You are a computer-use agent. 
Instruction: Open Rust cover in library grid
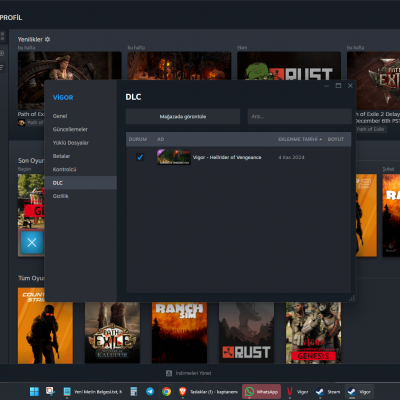click(246, 333)
